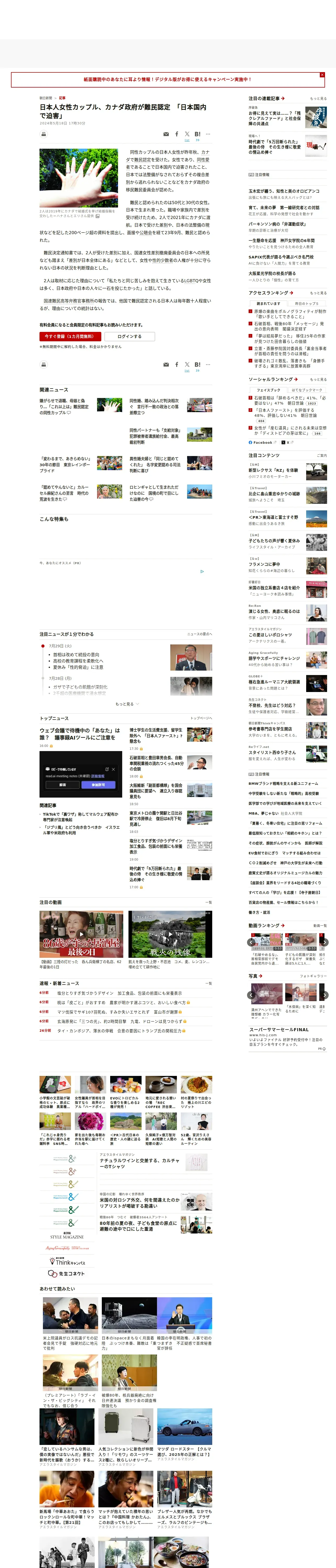
Task: Select the 読まれています tab
Action: pyautogui.click(x=268, y=303)
